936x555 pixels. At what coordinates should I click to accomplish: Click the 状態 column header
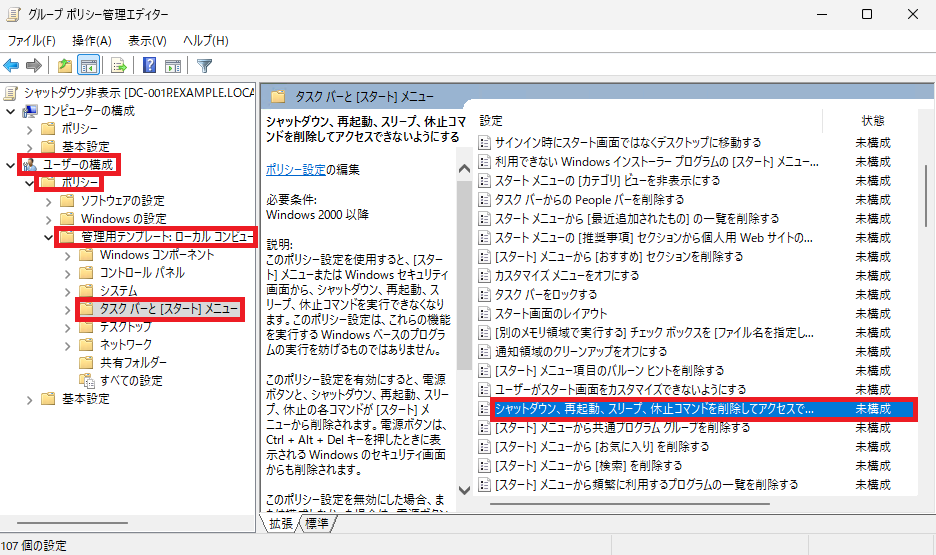873,121
